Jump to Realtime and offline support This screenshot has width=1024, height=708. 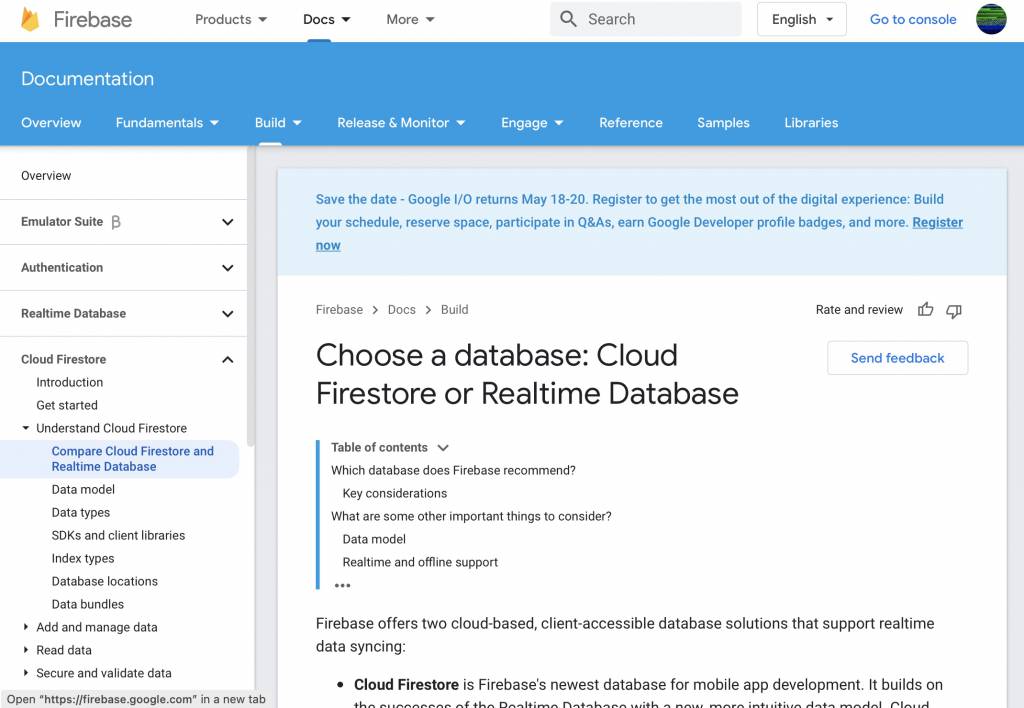(x=420, y=562)
